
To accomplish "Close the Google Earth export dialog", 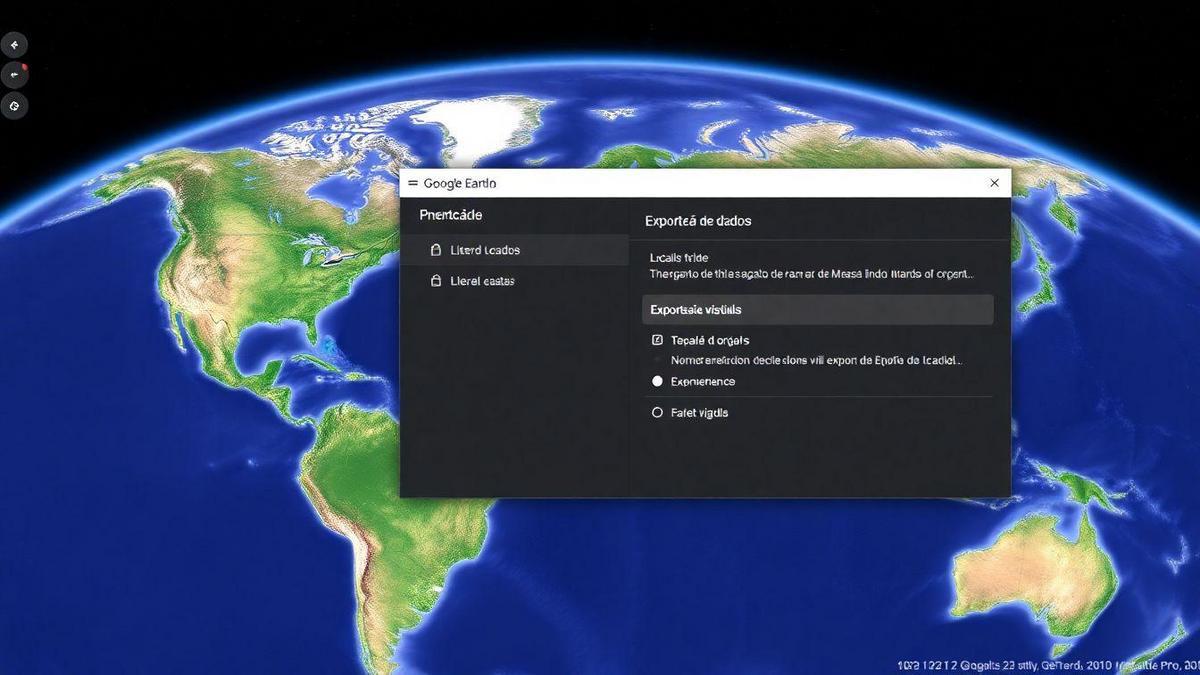I will point(994,183).
